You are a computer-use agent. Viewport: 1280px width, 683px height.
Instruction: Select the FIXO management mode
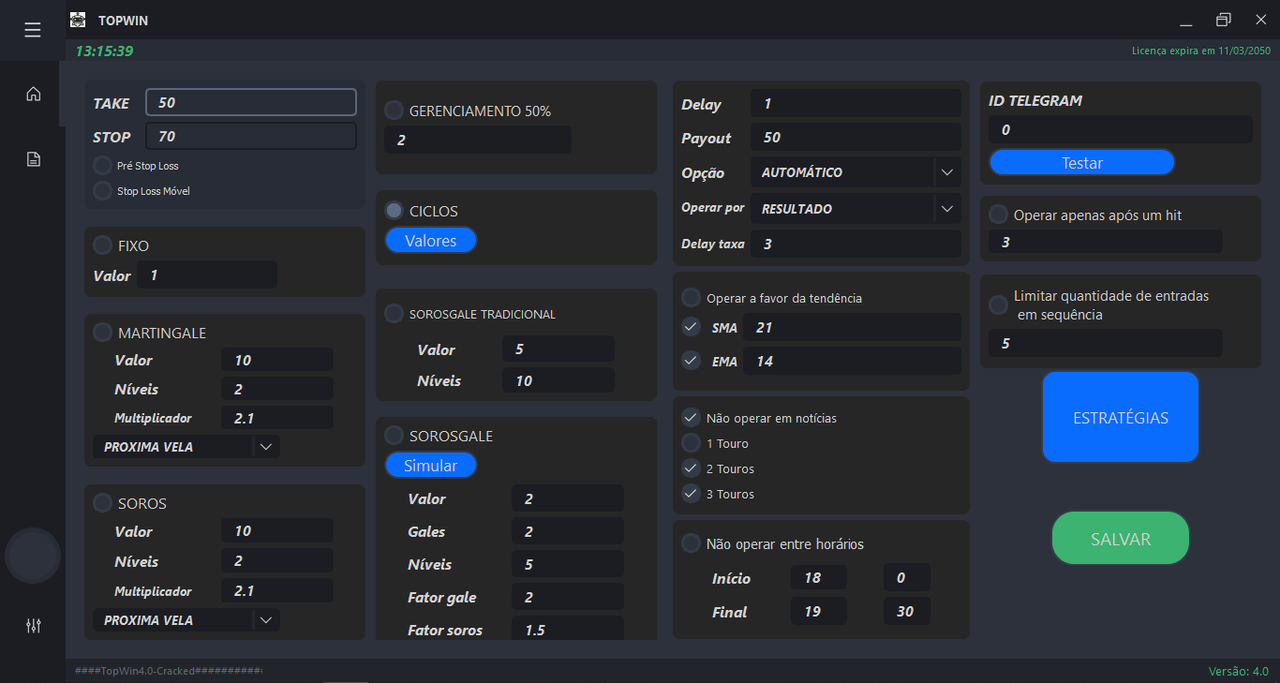click(102, 245)
